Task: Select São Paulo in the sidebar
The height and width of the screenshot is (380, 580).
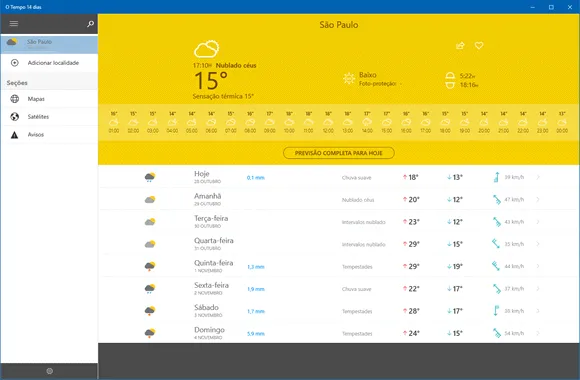Action: tap(49, 44)
